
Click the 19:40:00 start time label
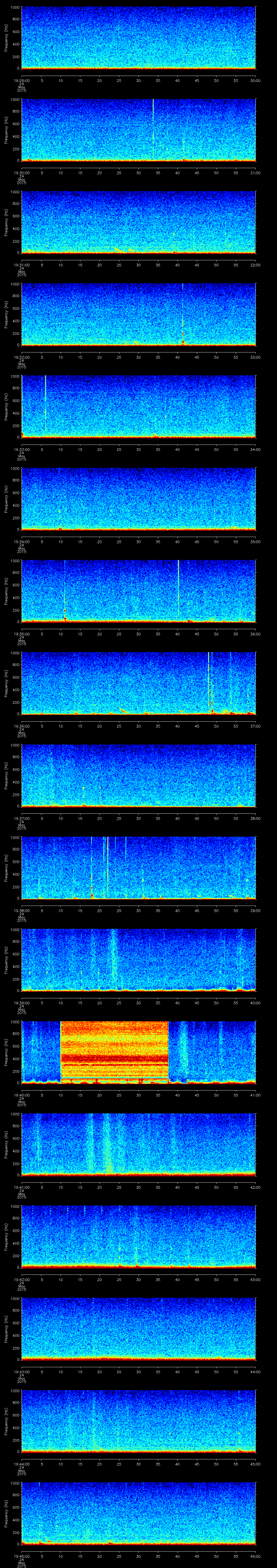click(21, 1095)
